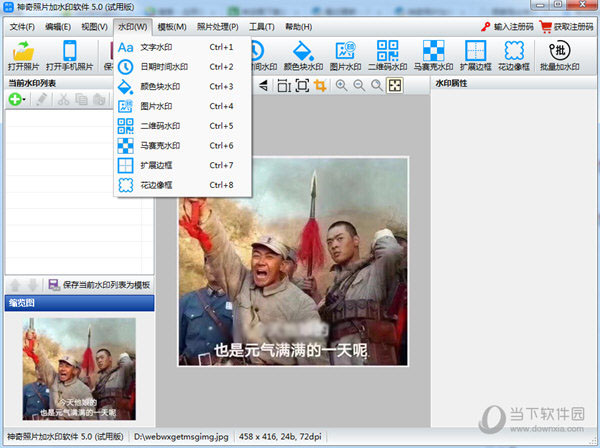This screenshot has height=448, width=600.
Task: Open the 批量加水印 batch watermark tool
Action: tap(559, 55)
